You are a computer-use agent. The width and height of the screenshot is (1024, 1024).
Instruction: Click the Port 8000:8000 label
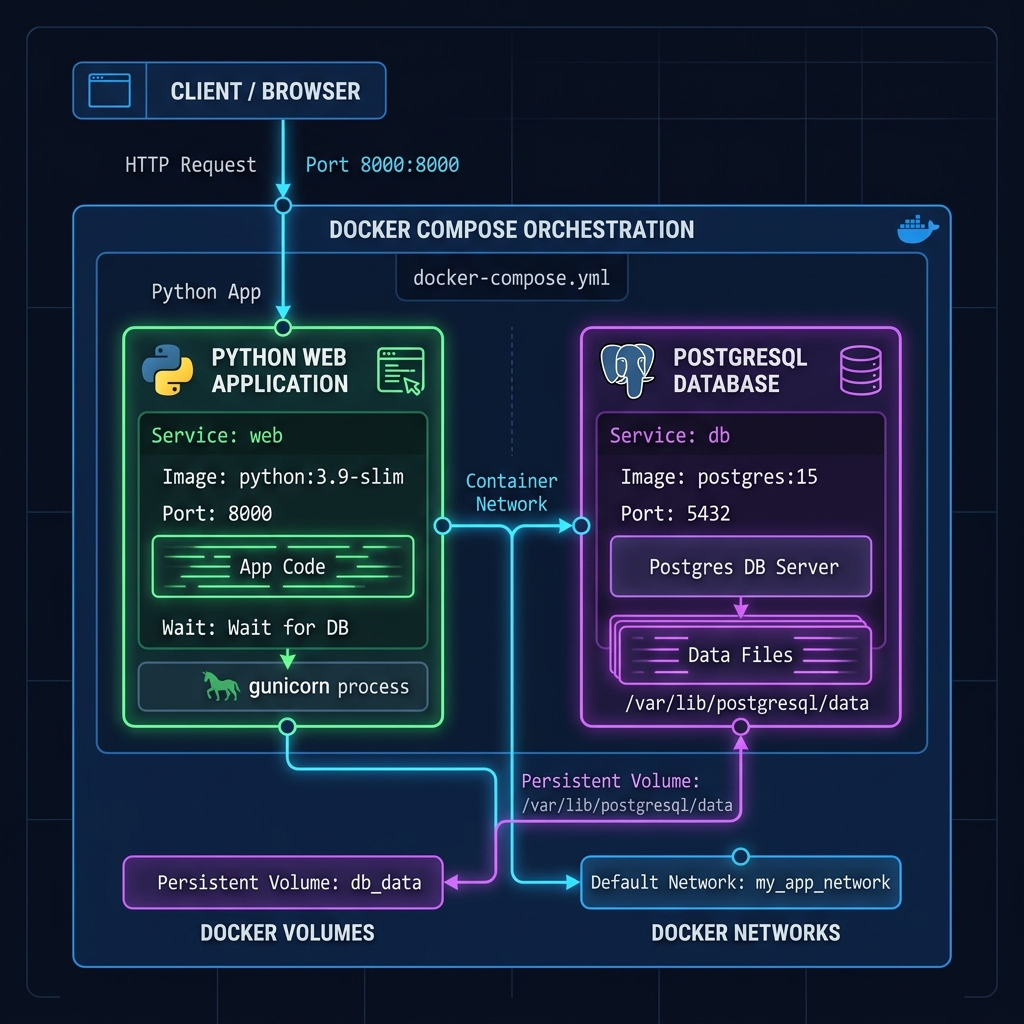click(382, 165)
